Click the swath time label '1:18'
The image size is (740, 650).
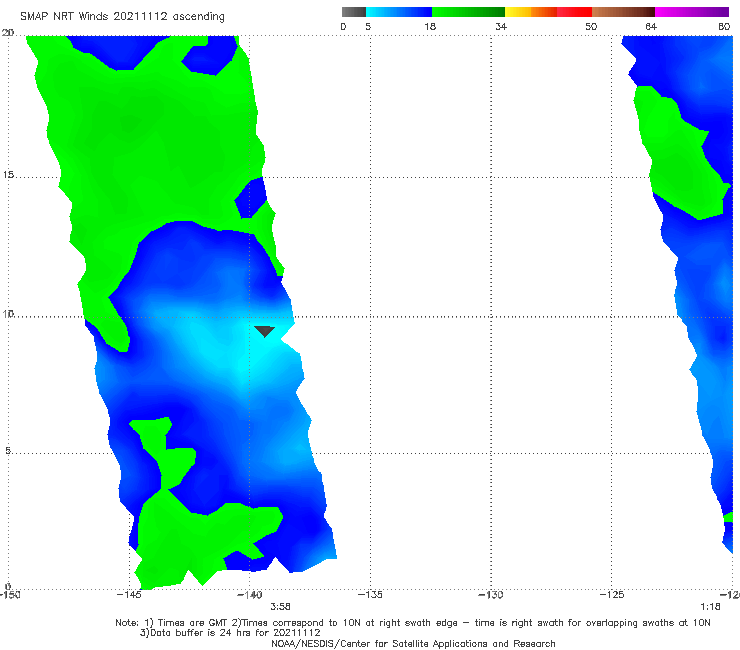pyautogui.click(x=710, y=606)
